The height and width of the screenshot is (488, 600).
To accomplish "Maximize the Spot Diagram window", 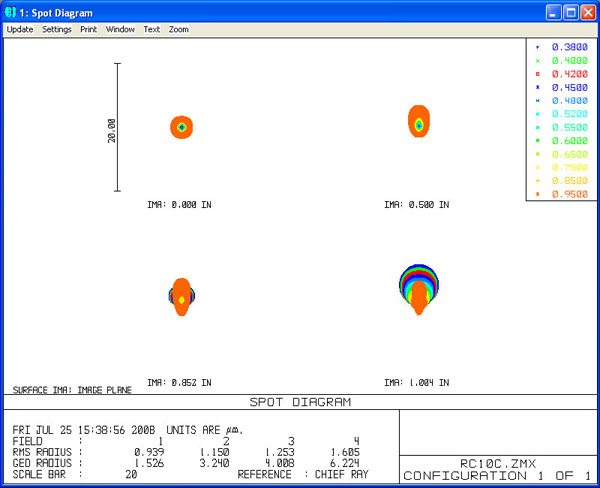I will (x=571, y=13).
